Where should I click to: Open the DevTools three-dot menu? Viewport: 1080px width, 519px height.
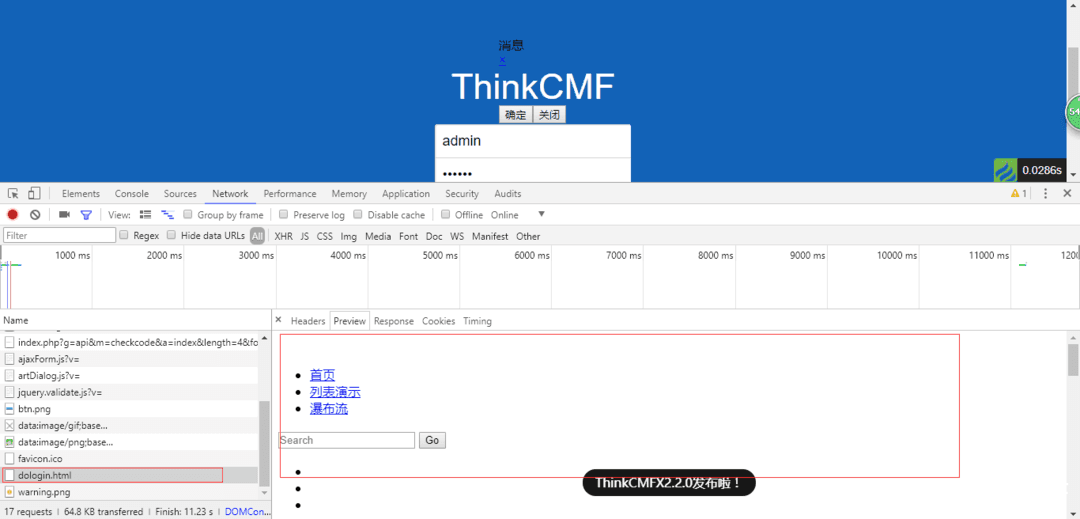coord(1046,193)
